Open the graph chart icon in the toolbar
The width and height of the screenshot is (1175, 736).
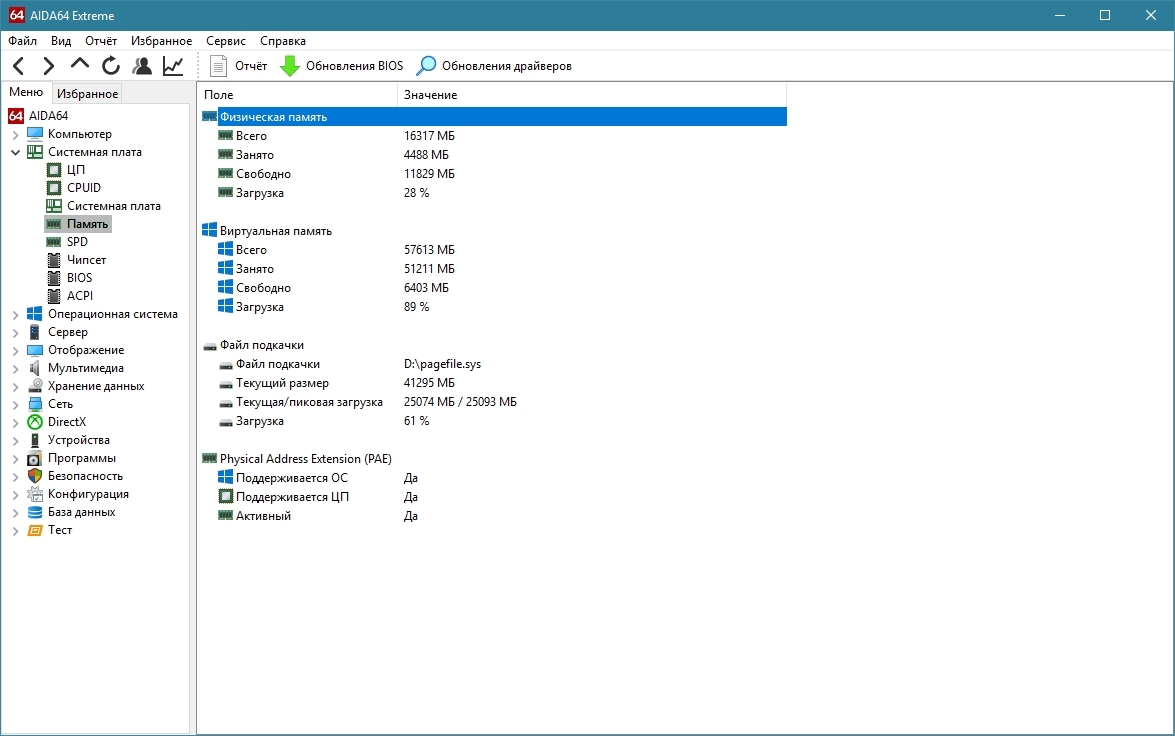click(173, 66)
